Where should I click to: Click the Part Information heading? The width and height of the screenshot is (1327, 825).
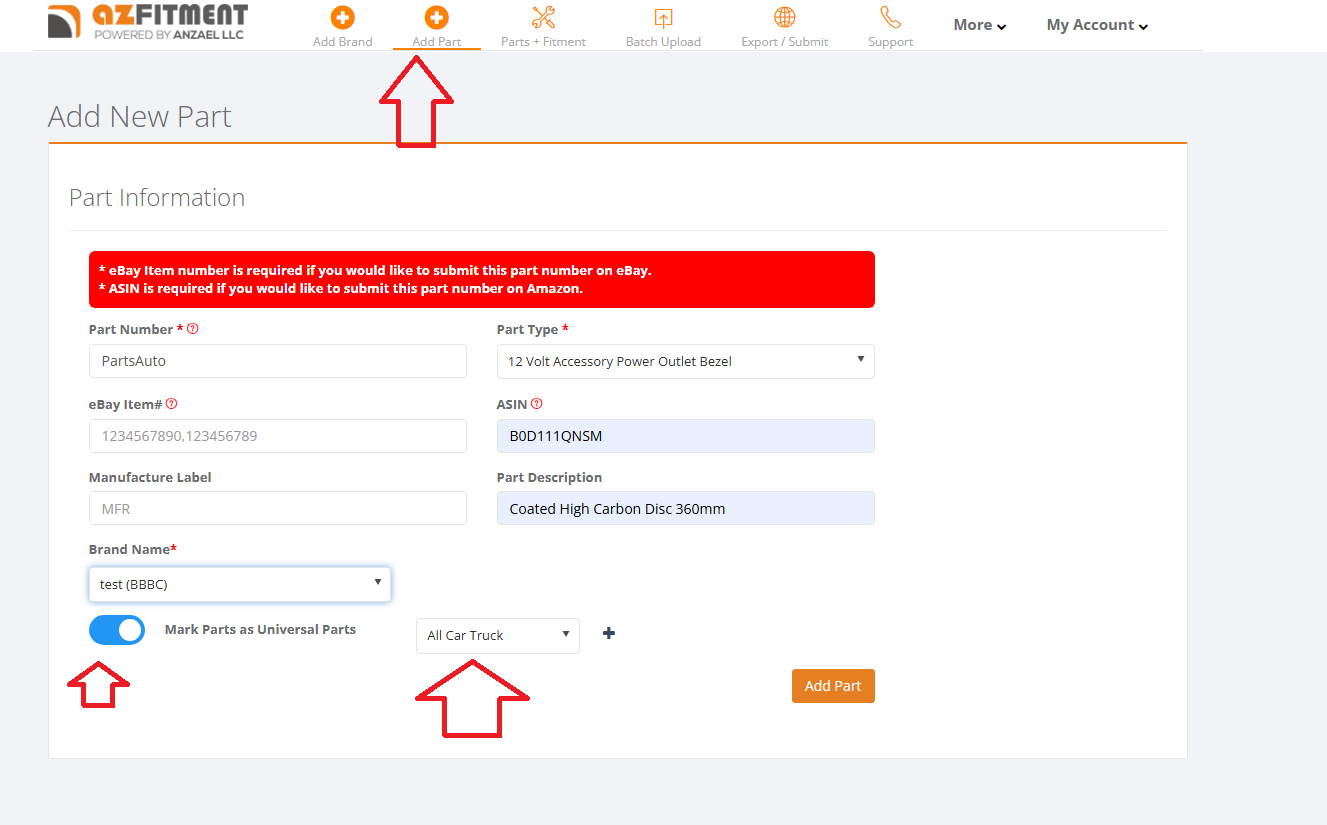(x=157, y=197)
